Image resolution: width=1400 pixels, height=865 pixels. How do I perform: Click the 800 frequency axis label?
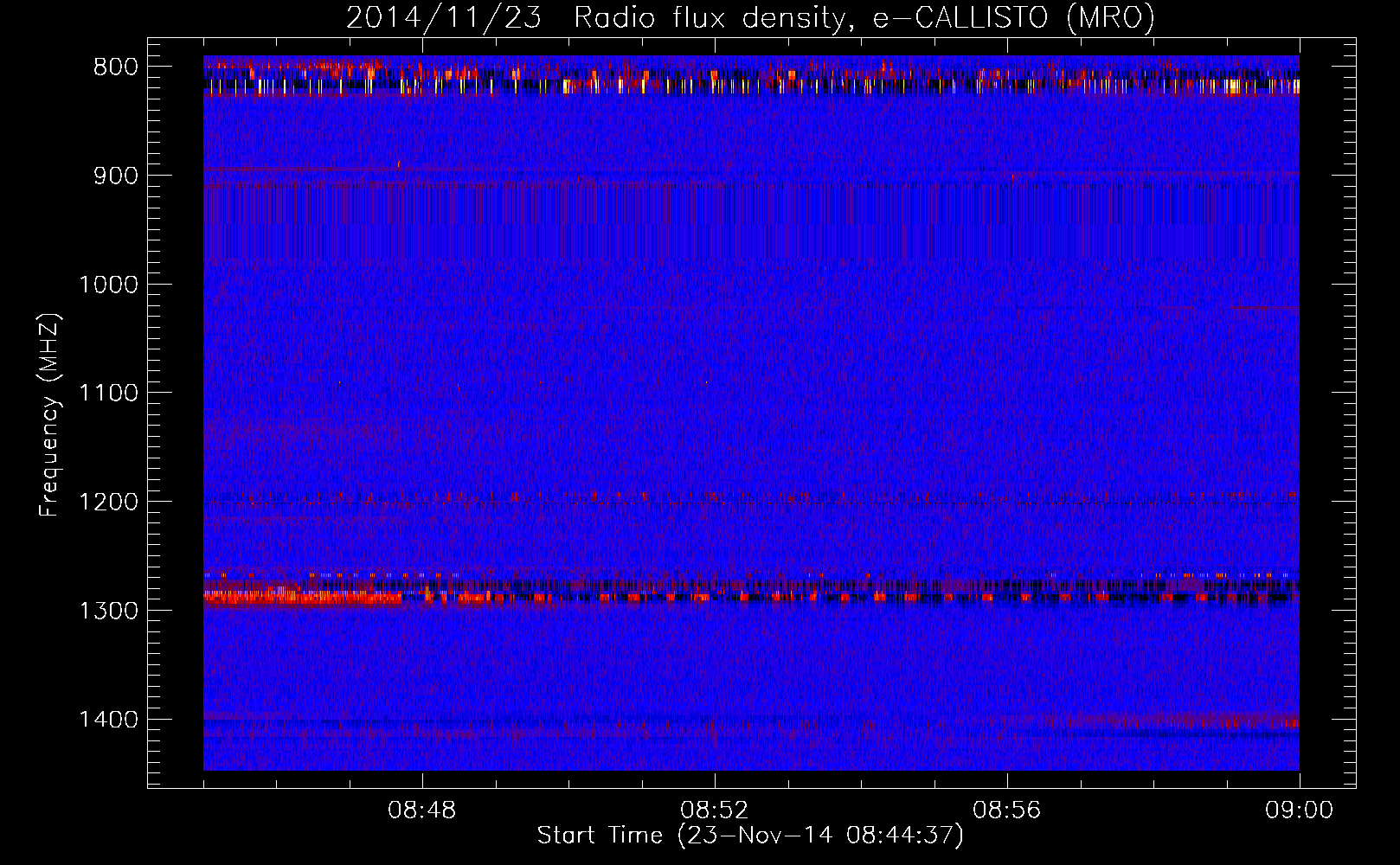point(116,67)
